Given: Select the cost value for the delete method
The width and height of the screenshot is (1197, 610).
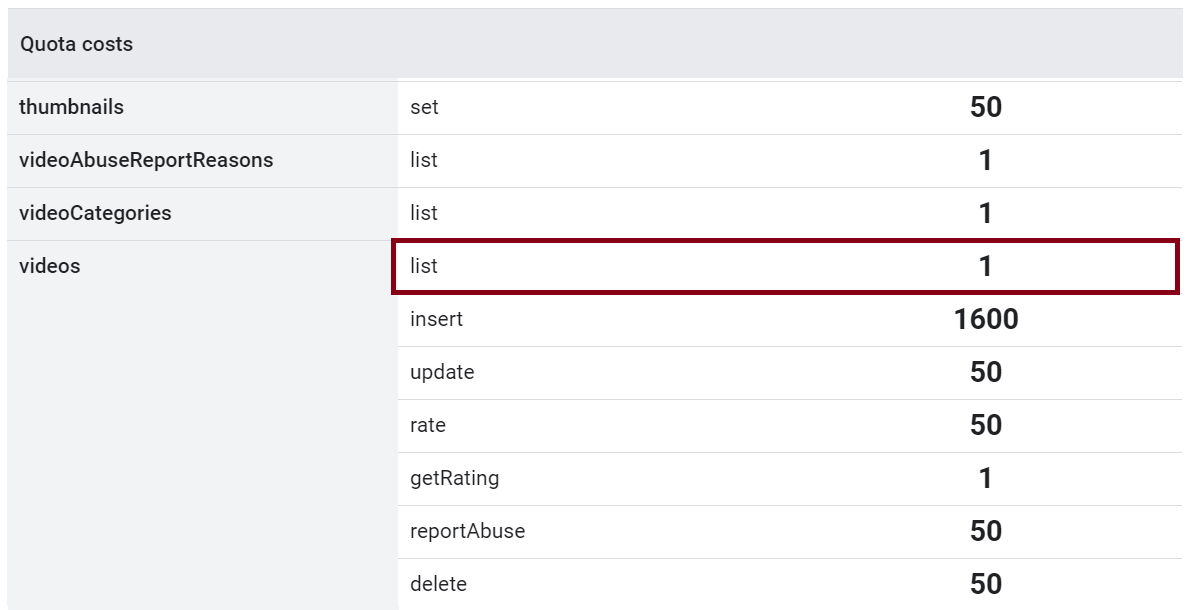Looking at the screenshot, I should coord(985,584).
